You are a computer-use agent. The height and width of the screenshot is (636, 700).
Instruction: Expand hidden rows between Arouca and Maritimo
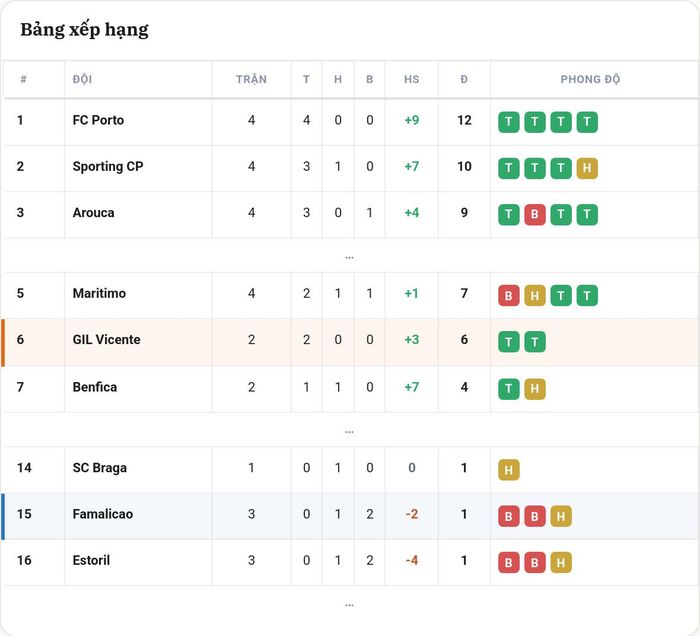(x=350, y=257)
